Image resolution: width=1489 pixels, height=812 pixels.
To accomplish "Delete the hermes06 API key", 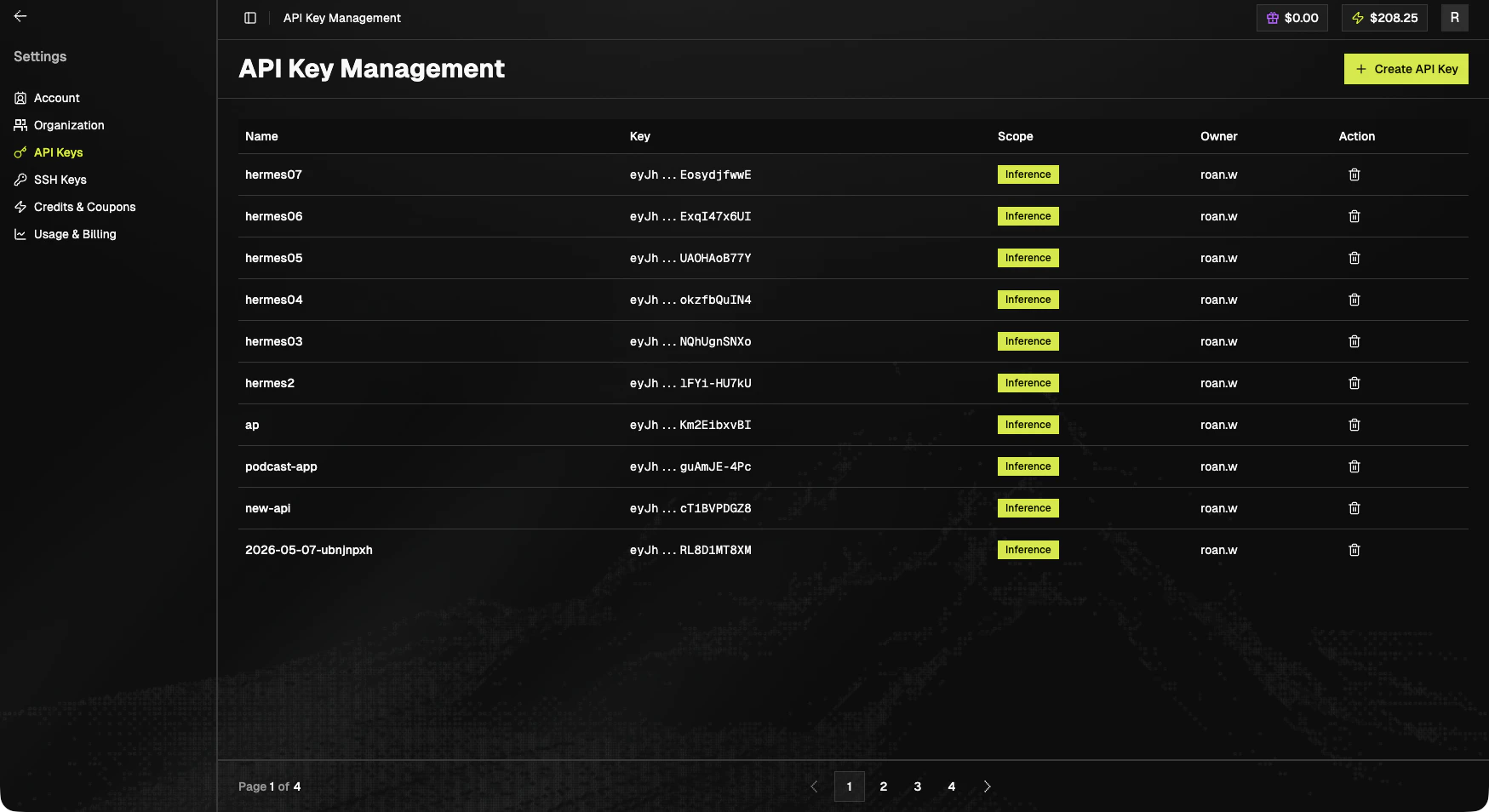I will click(1354, 216).
